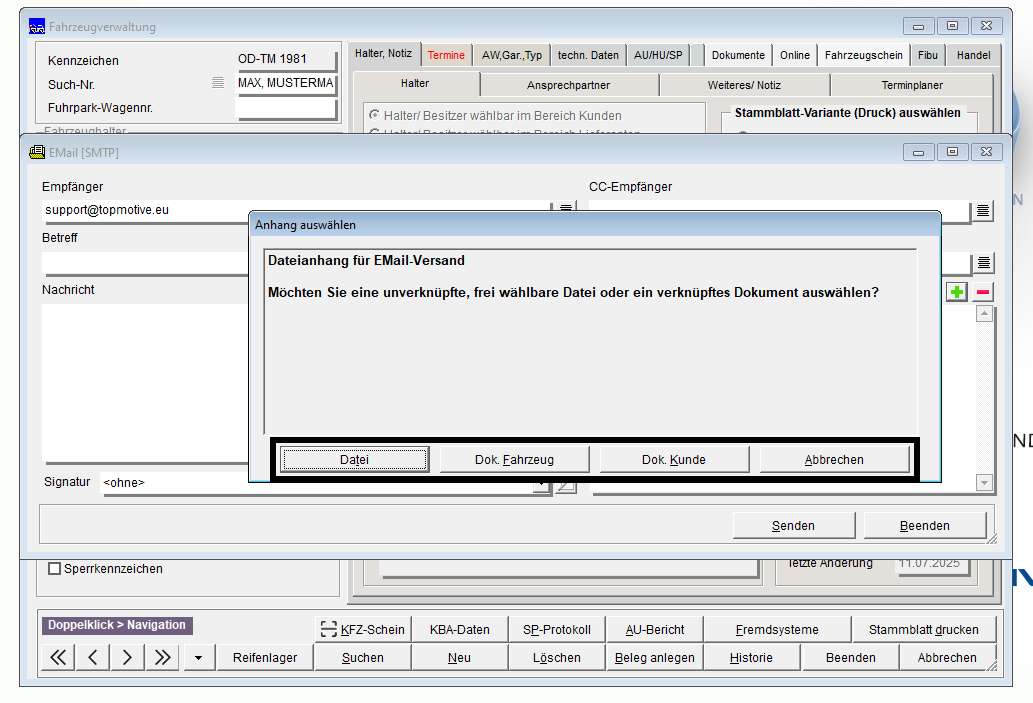Remove attachment with red minus icon
This screenshot has height=703, width=1033.
(x=982, y=292)
